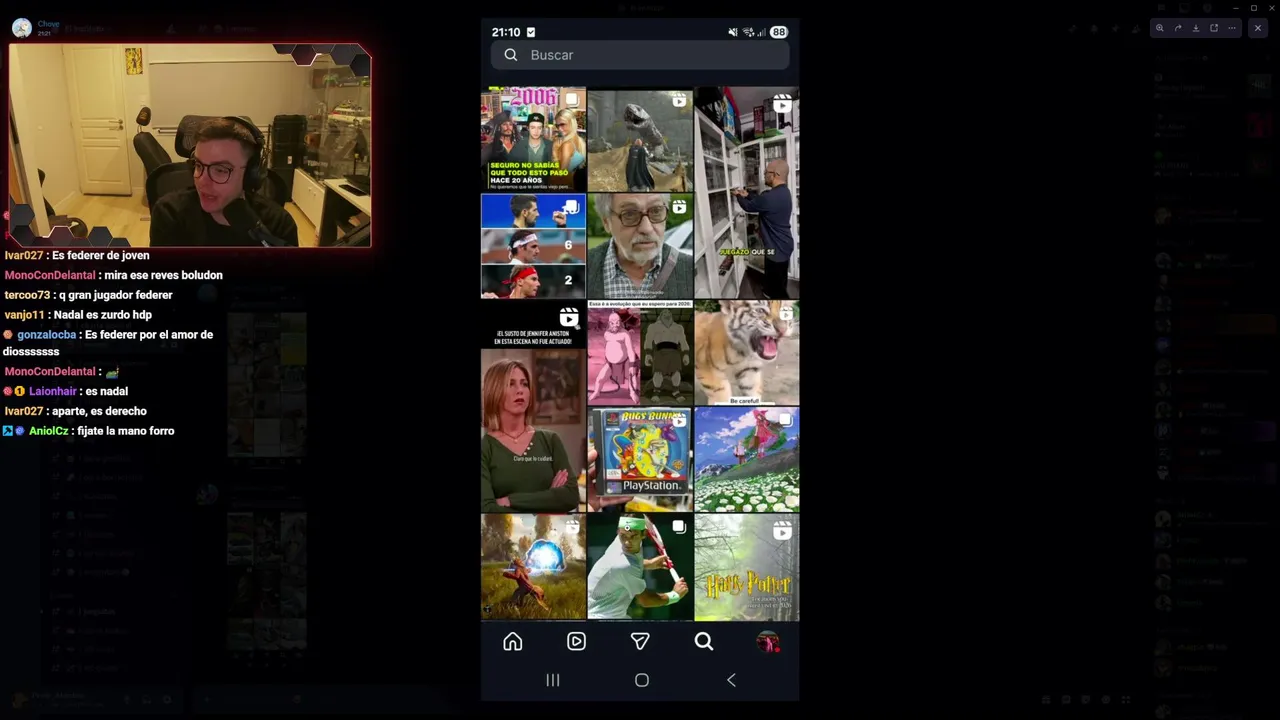Open the Jennifer Aniston scene reel
Viewport: 1280px width, 720px height.
click(x=533, y=406)
